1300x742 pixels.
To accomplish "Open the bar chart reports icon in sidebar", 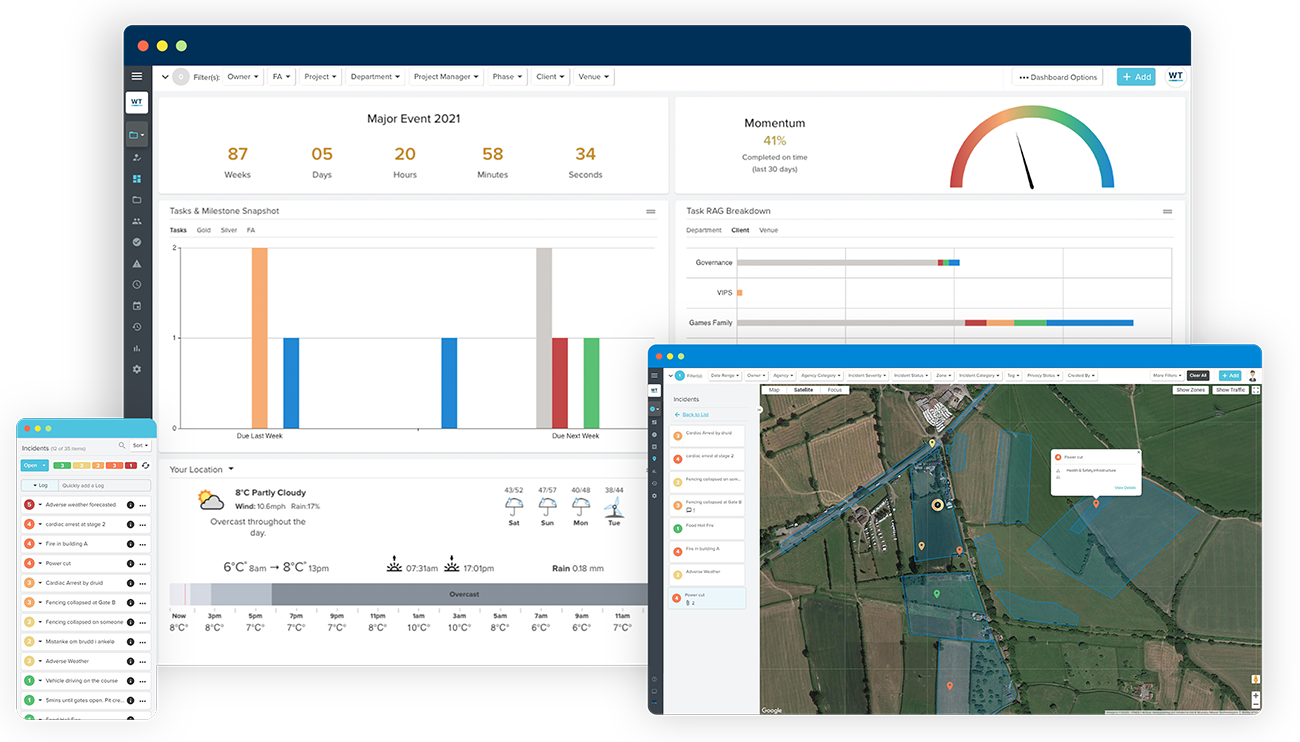I will [x=137, y=348].
